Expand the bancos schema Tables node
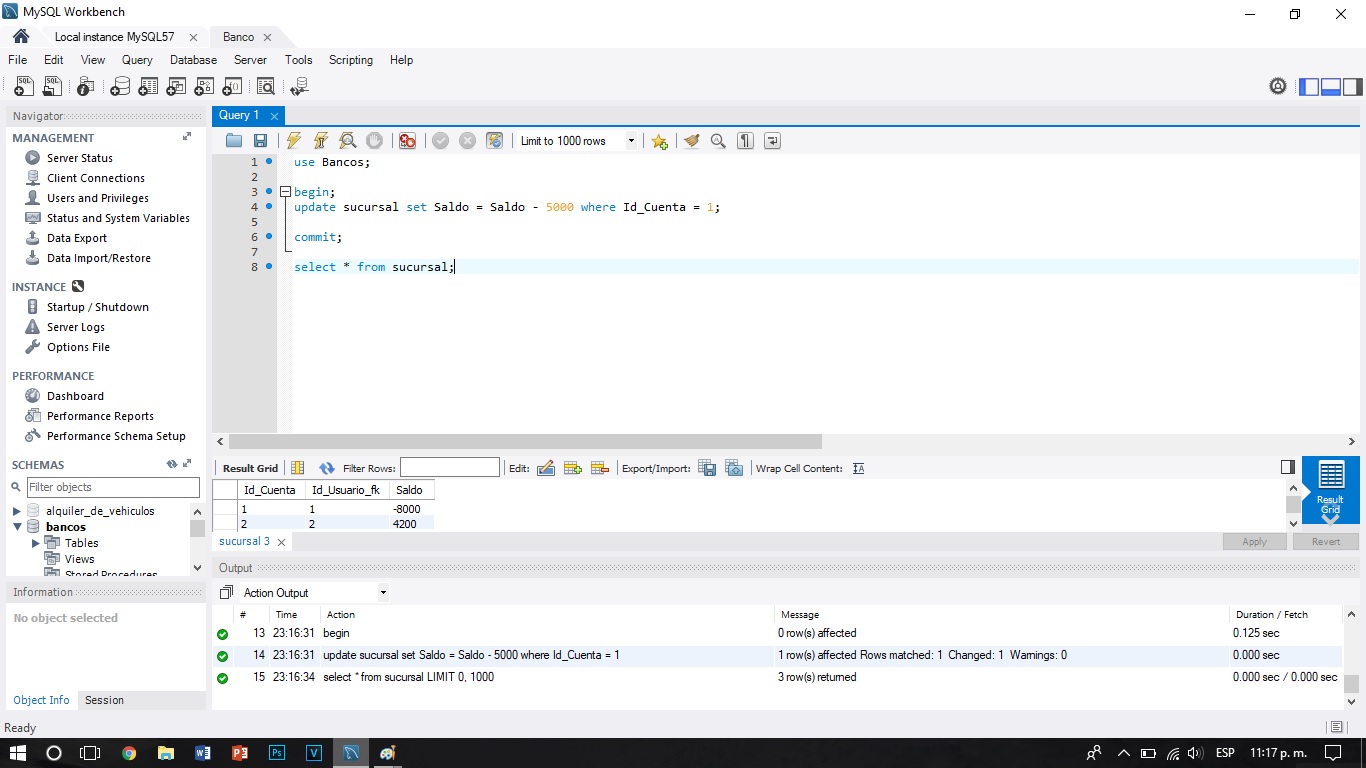1366x768 pixels. click(35, 542)
